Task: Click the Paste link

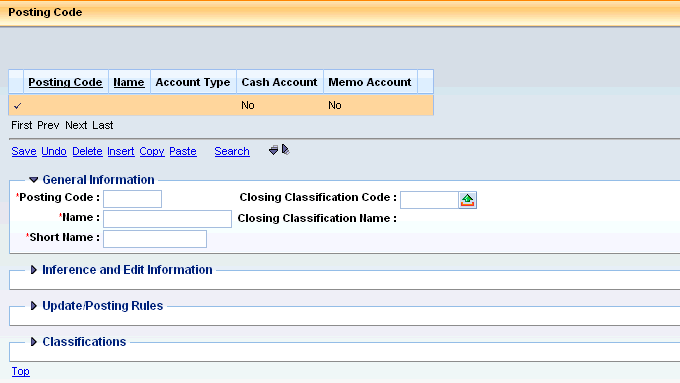Action: [183, 151]
